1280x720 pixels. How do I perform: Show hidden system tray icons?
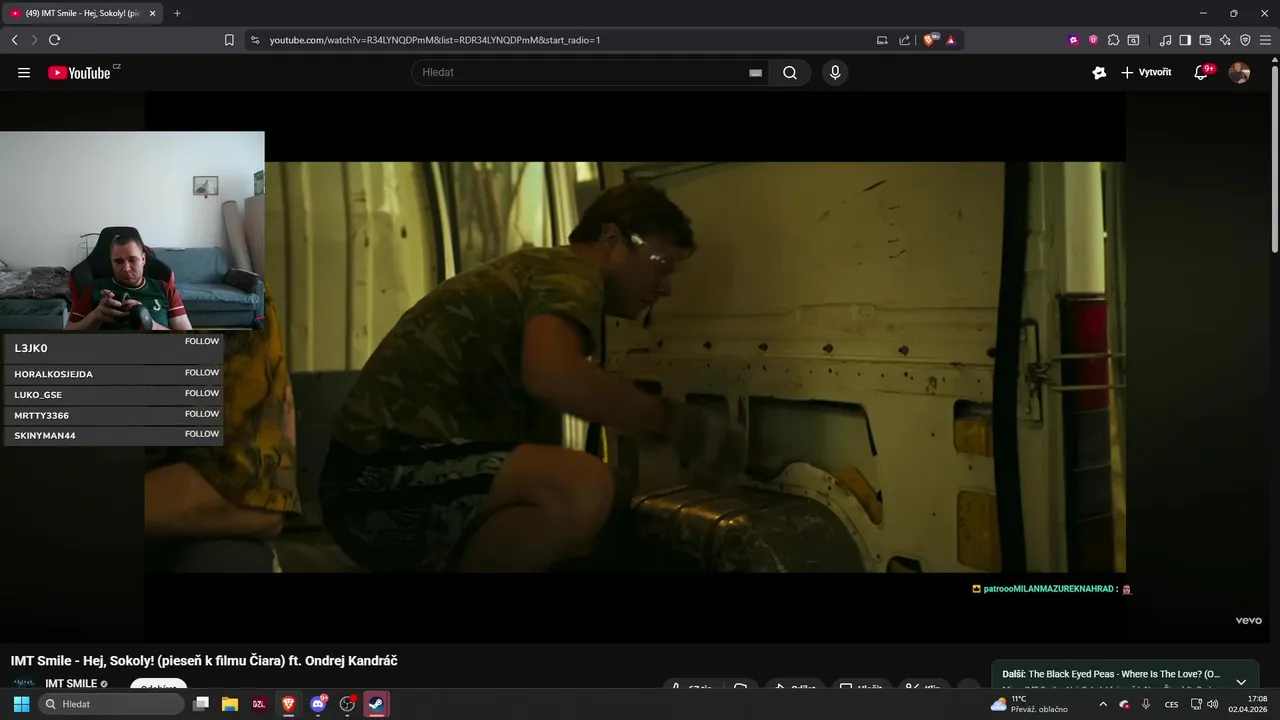click(1103, 704)
